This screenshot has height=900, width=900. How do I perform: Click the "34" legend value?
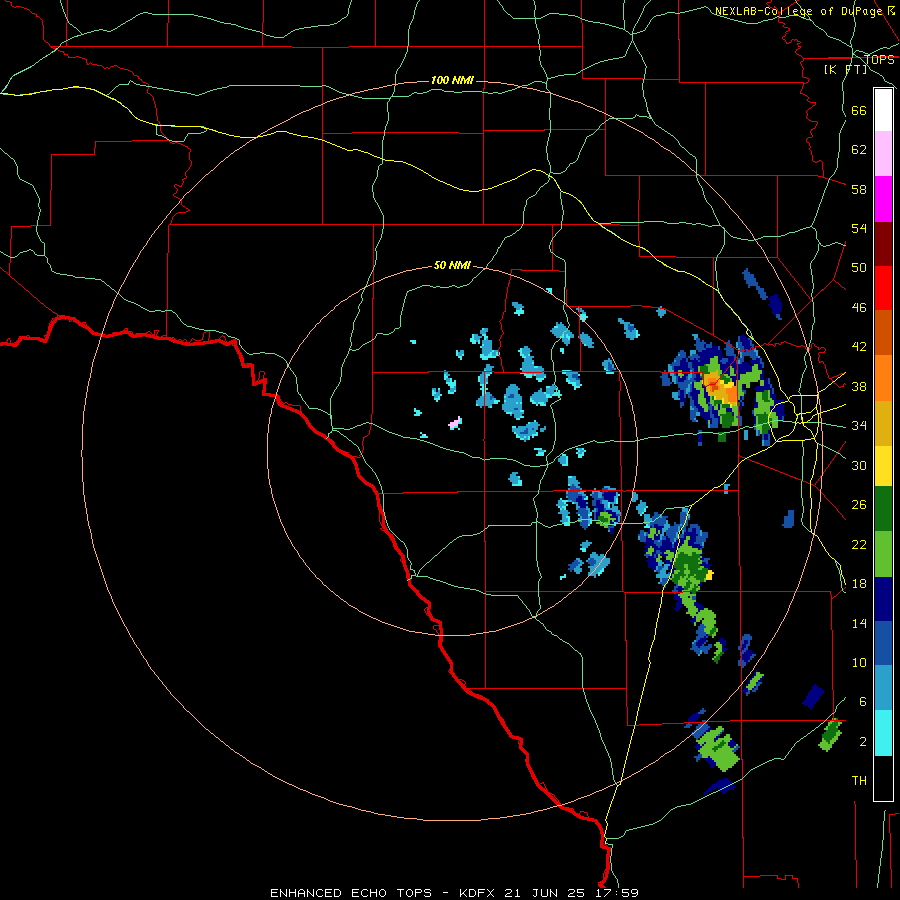click(x=859, y=426)
